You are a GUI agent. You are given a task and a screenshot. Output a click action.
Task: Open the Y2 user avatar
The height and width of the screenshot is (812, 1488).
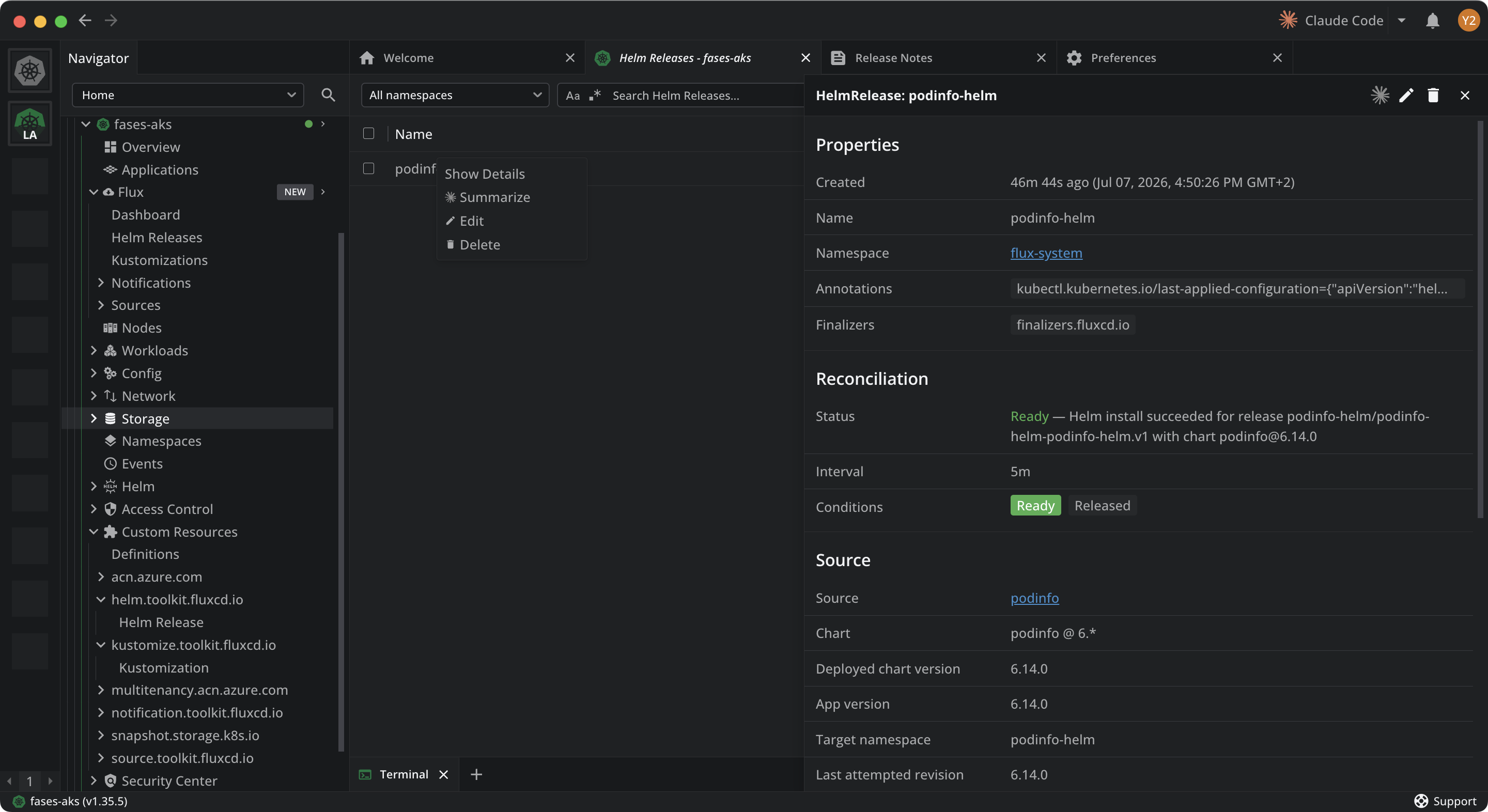pyautogui.click(x=1468, y=21)
